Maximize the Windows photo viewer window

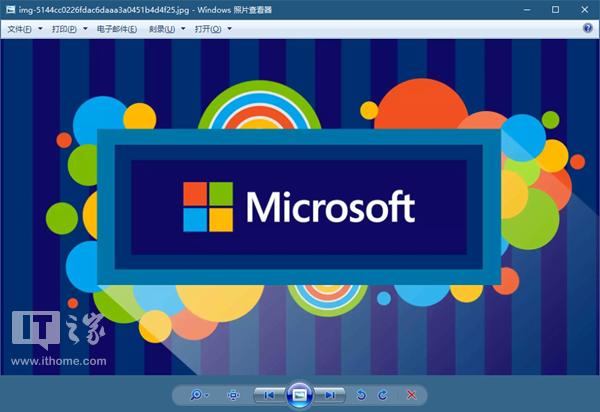point(556,10)
